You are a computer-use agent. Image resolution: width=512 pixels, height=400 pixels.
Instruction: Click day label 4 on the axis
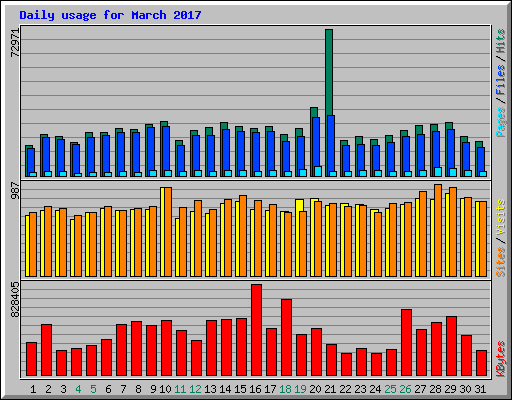click(78, 389)
